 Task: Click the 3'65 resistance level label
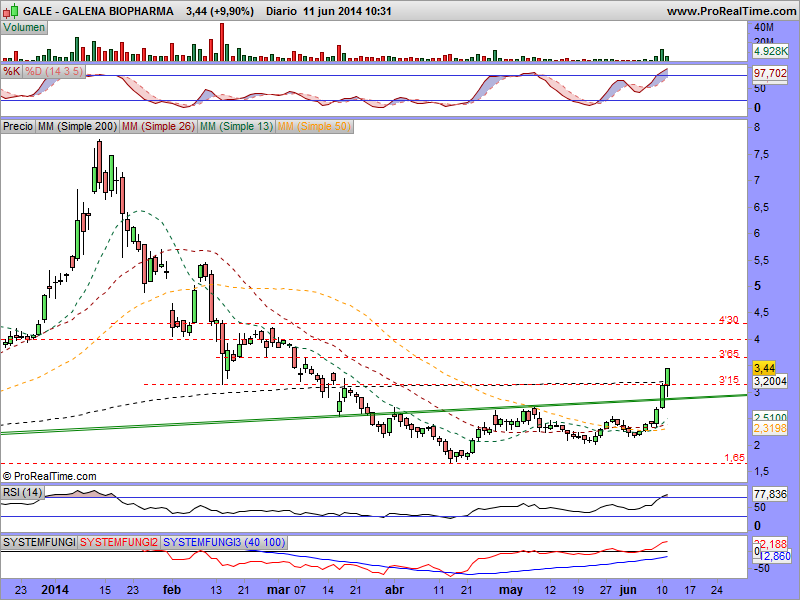(729, 354)
